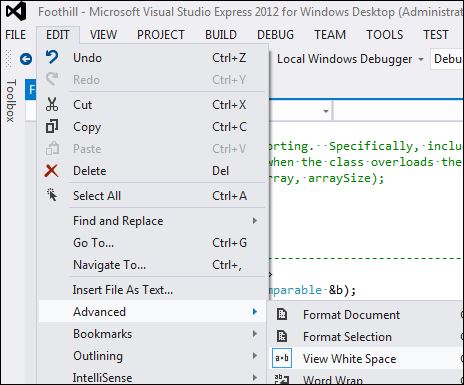This screenshot has width=464, height=385.
Task: Choose Undo from the Edit menu
Action: [152, 58]
